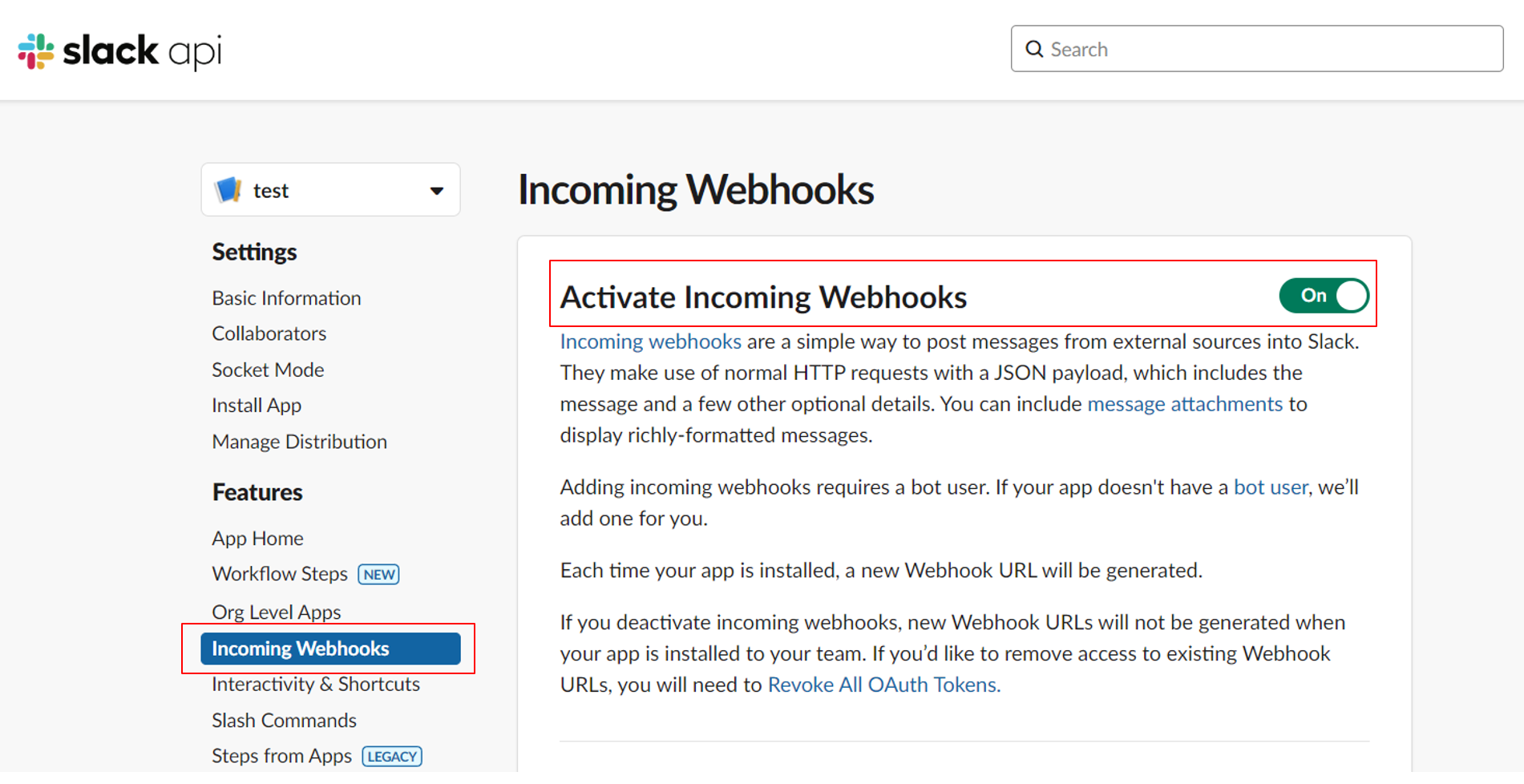Follow the Incoming webhooks link
This screenshot has height=784, width=1524.
point(650,341)
